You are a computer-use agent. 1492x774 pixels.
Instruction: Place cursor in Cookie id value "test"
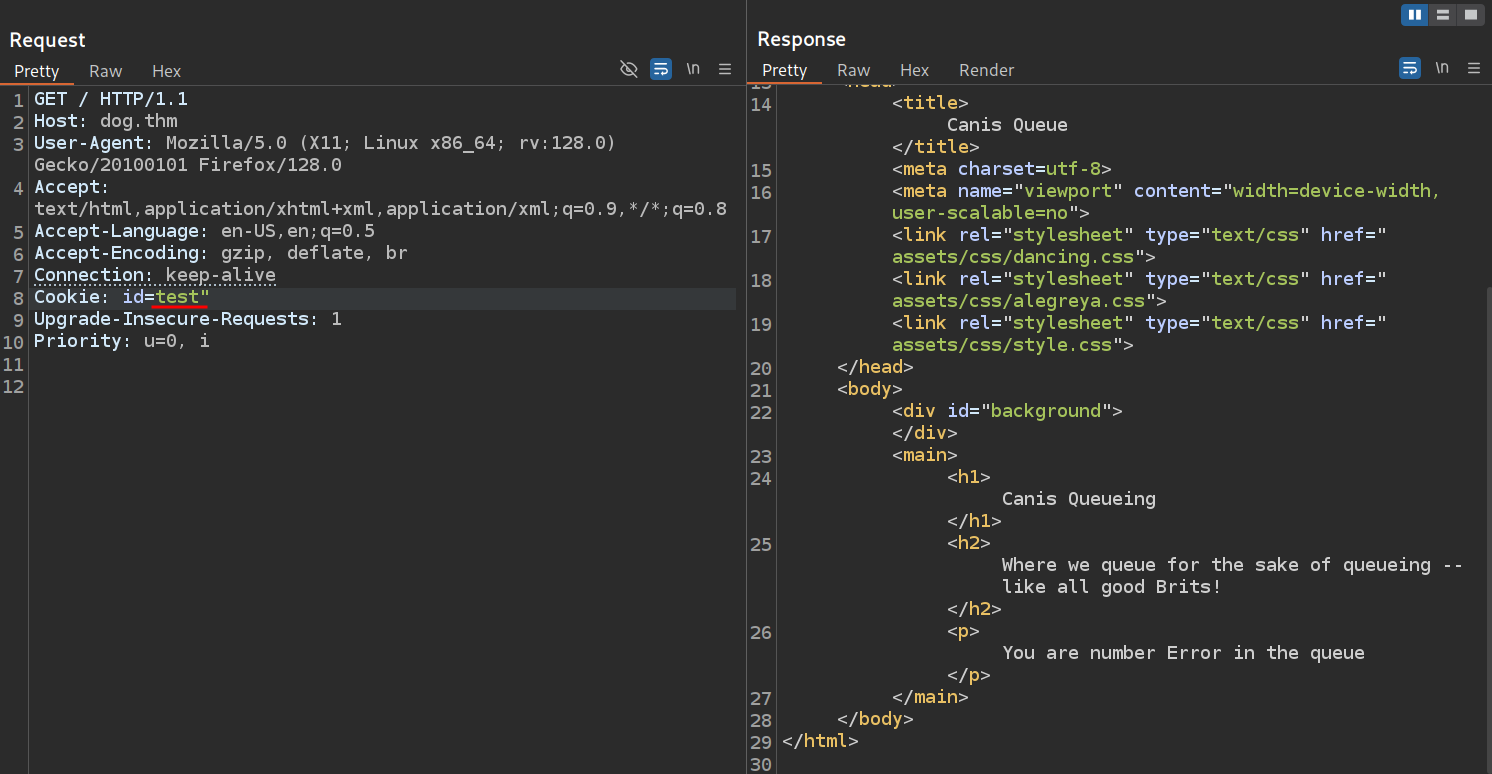177,298
